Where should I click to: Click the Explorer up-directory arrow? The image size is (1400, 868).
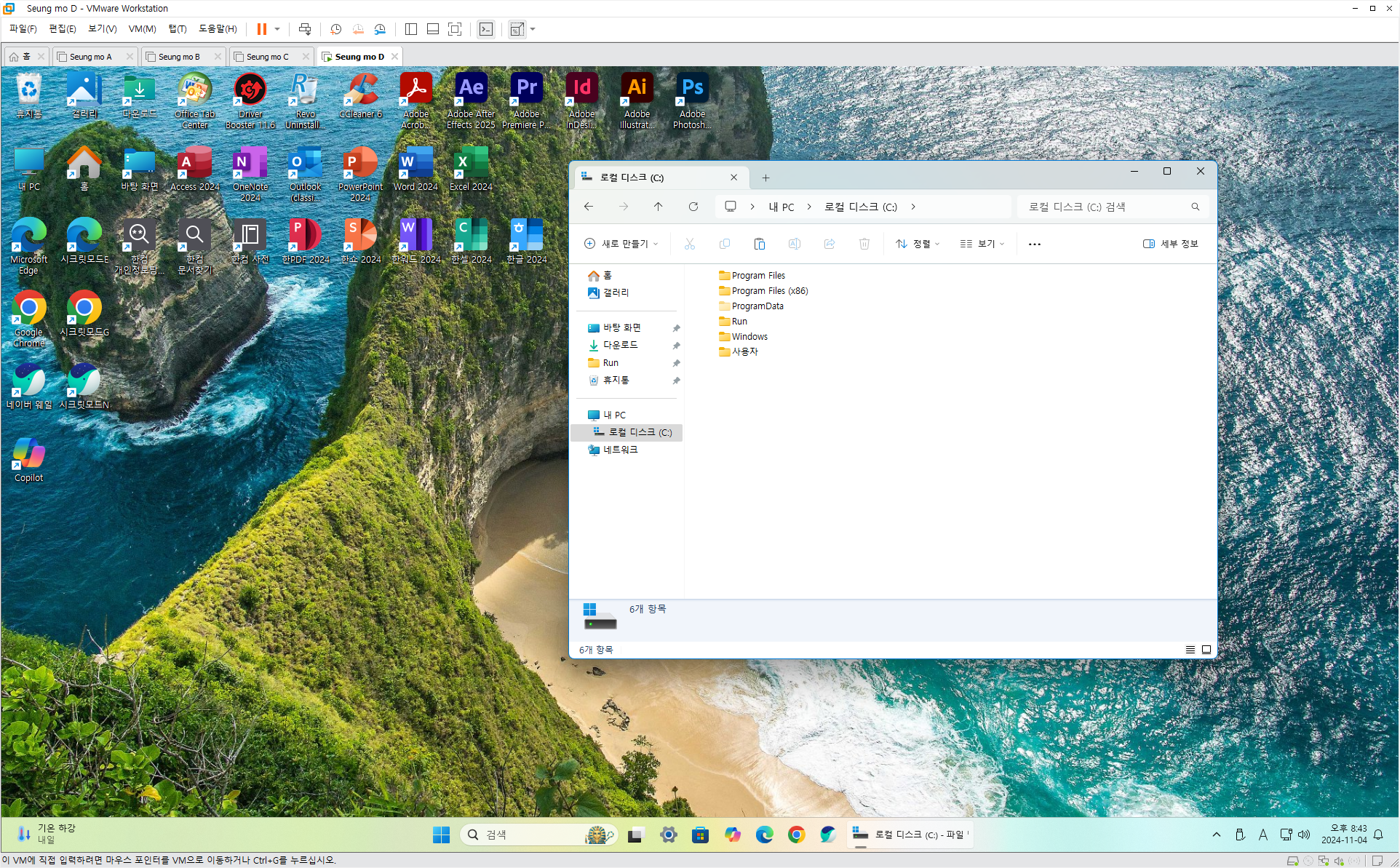point(659,207)
